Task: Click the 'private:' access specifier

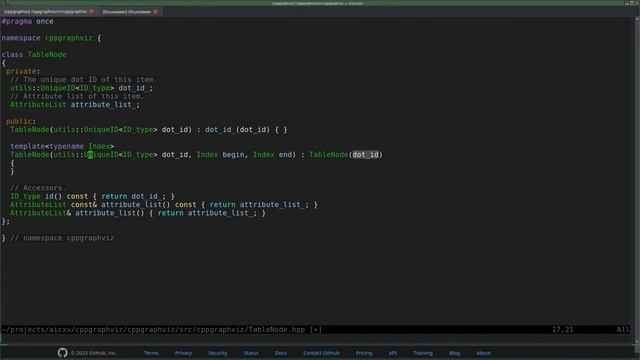Action: click(x=23, y=71)
